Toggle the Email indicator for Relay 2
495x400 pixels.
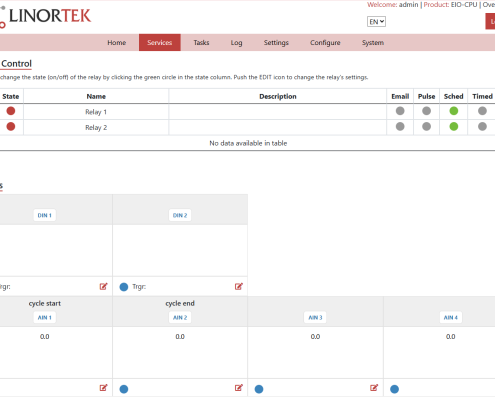pyautogui.click(x=400, y=127)
